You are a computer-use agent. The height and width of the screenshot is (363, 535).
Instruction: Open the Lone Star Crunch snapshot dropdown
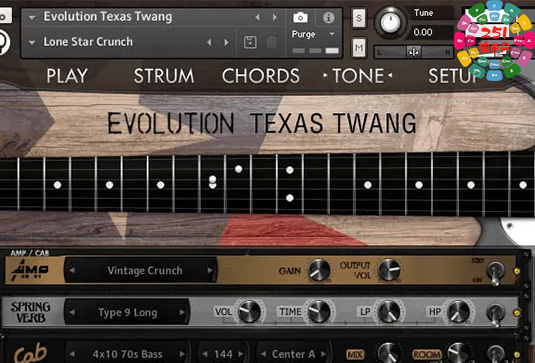tap(32, 42)
